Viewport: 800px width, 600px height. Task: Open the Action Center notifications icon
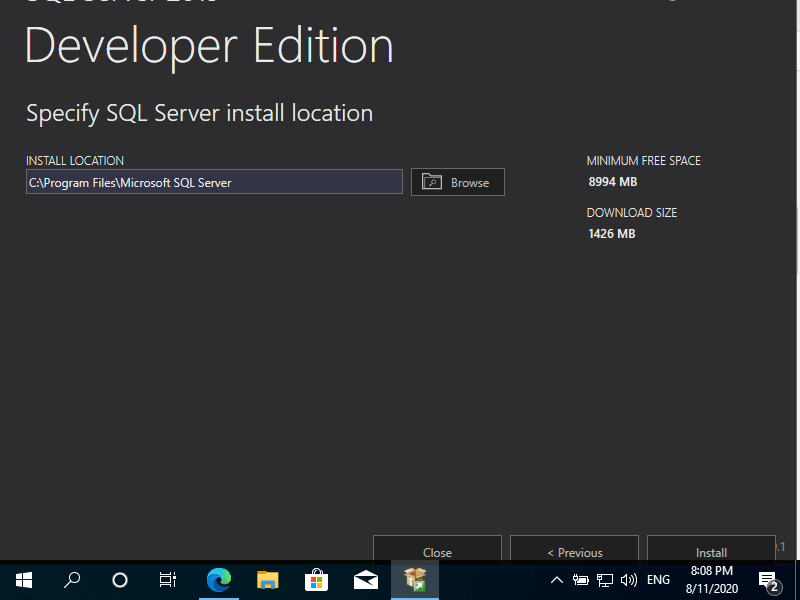(x=770, y=581)
